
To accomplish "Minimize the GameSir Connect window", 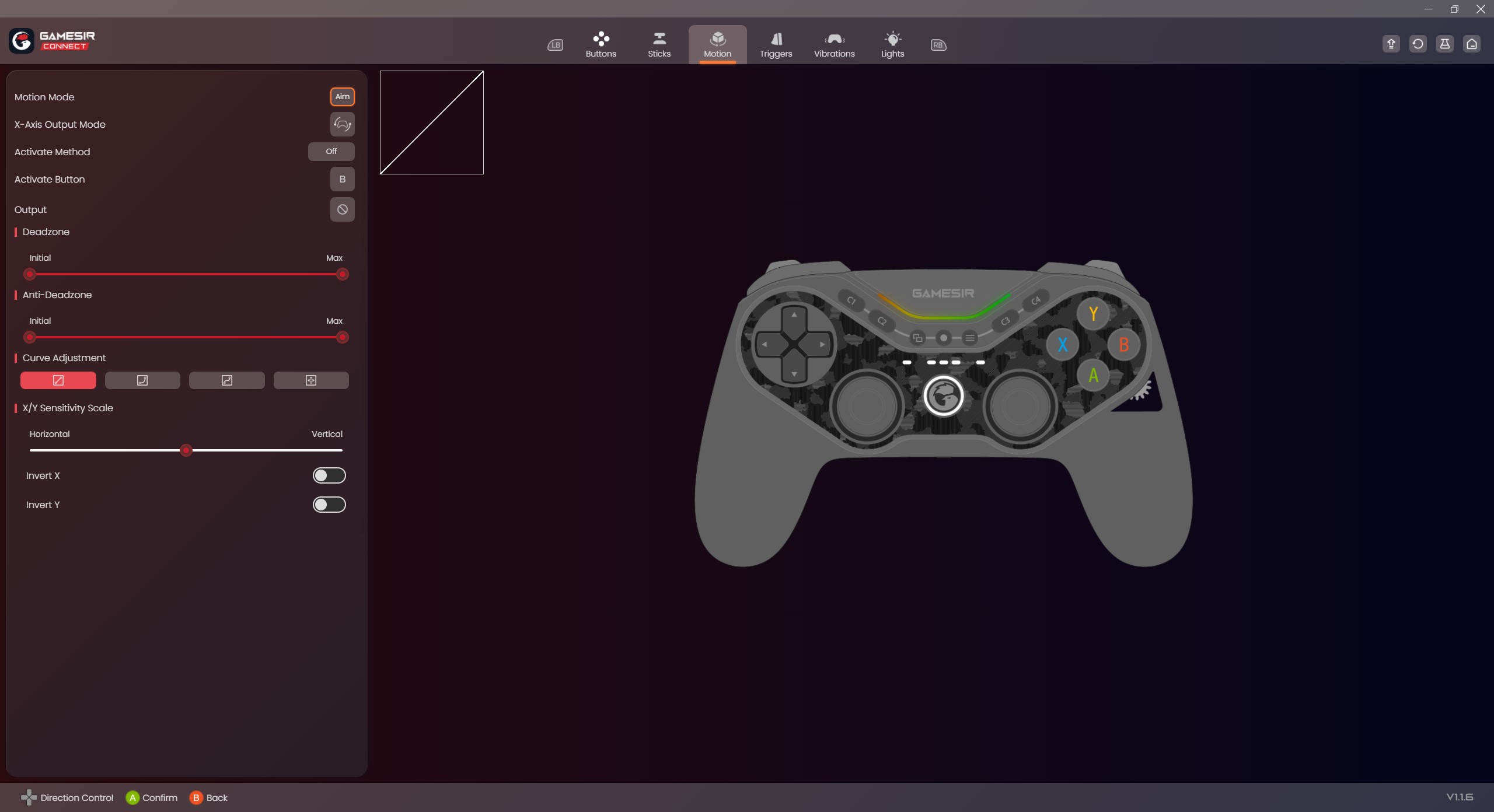I will [1428, 9].
